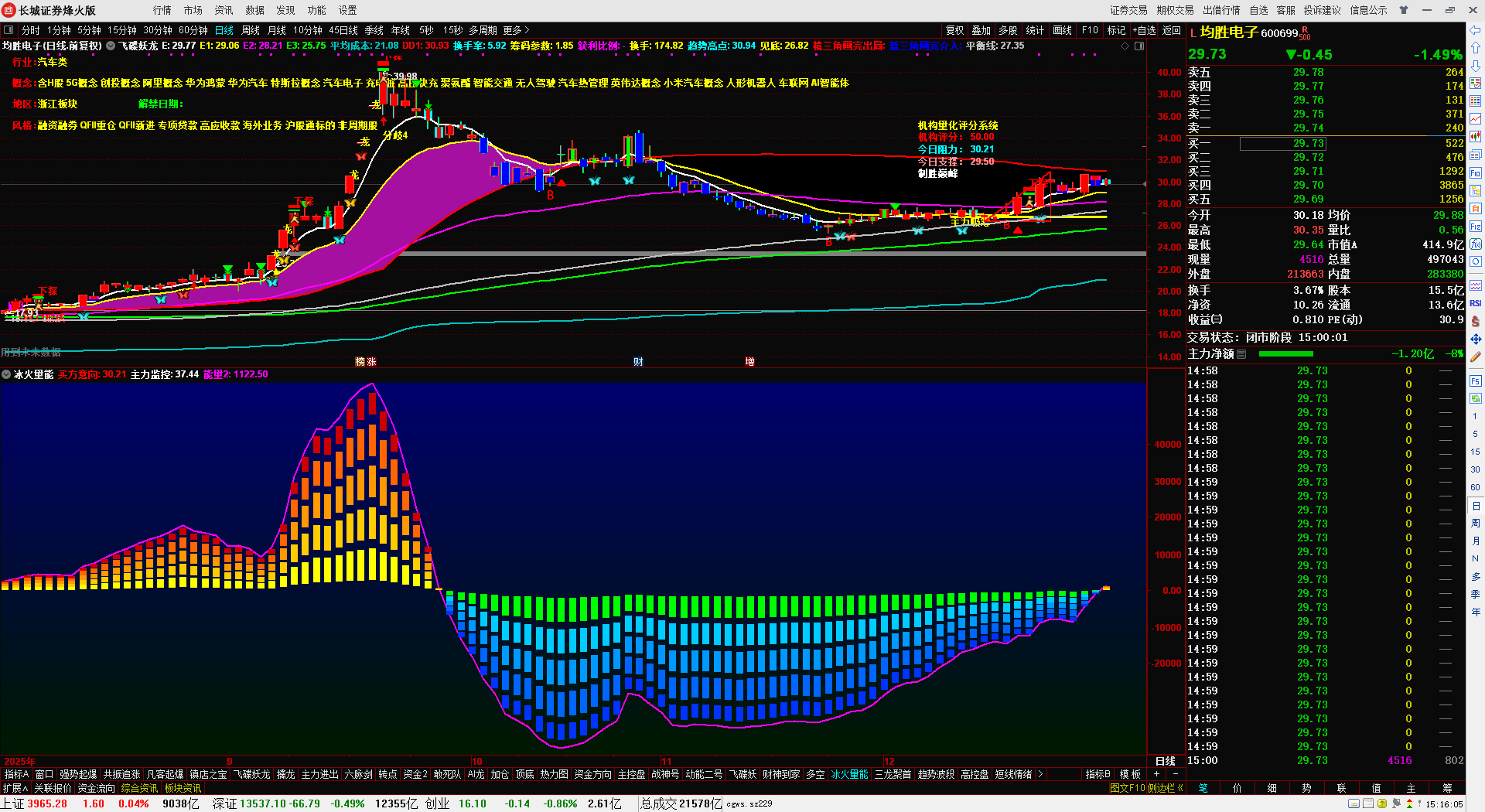Toggle 叠加 overlay option in chart toolbar

coord(981,30)
